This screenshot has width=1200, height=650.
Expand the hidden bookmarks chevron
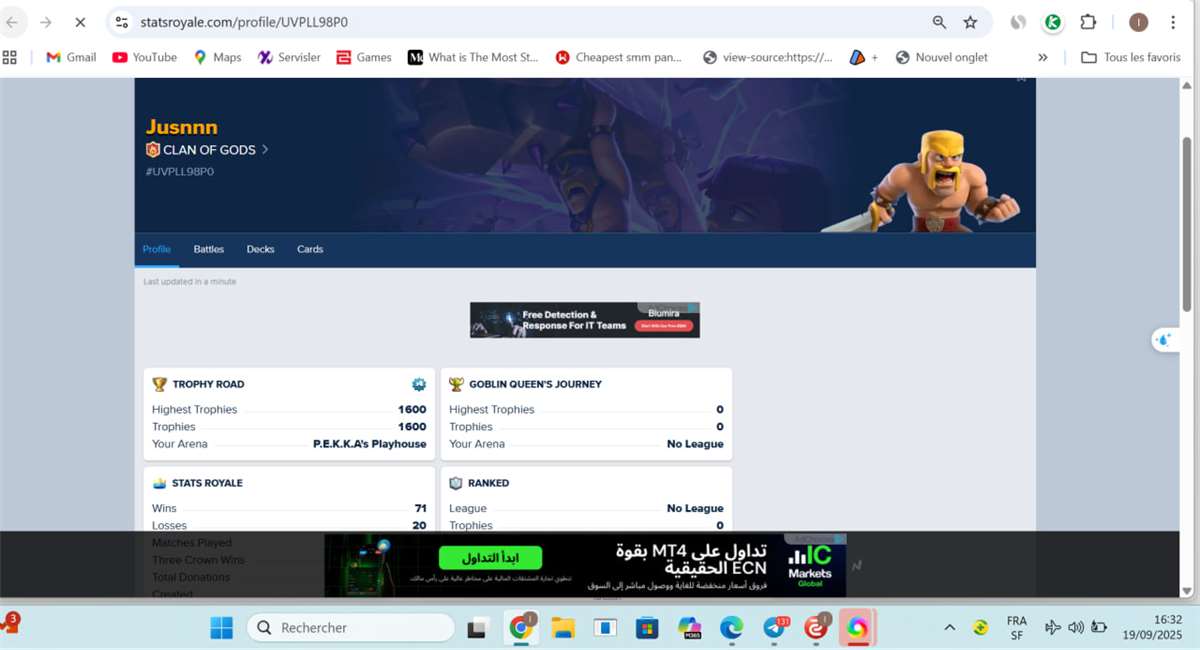(x=1042, y=57)
